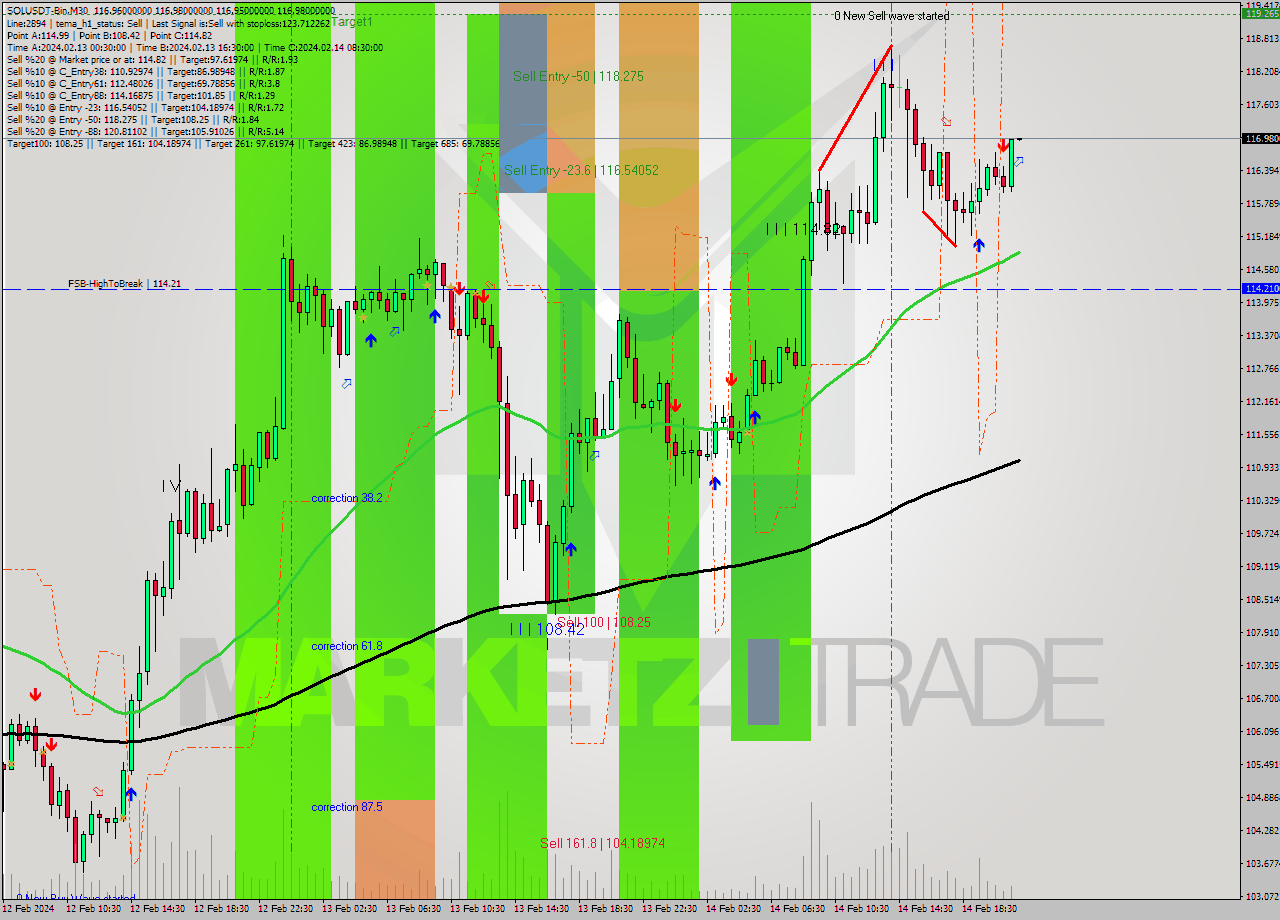Viewport: 1280px width, 920px height.
Task: Click the '14 Feb 14:30' time axis label
Action: click(925, 909)
